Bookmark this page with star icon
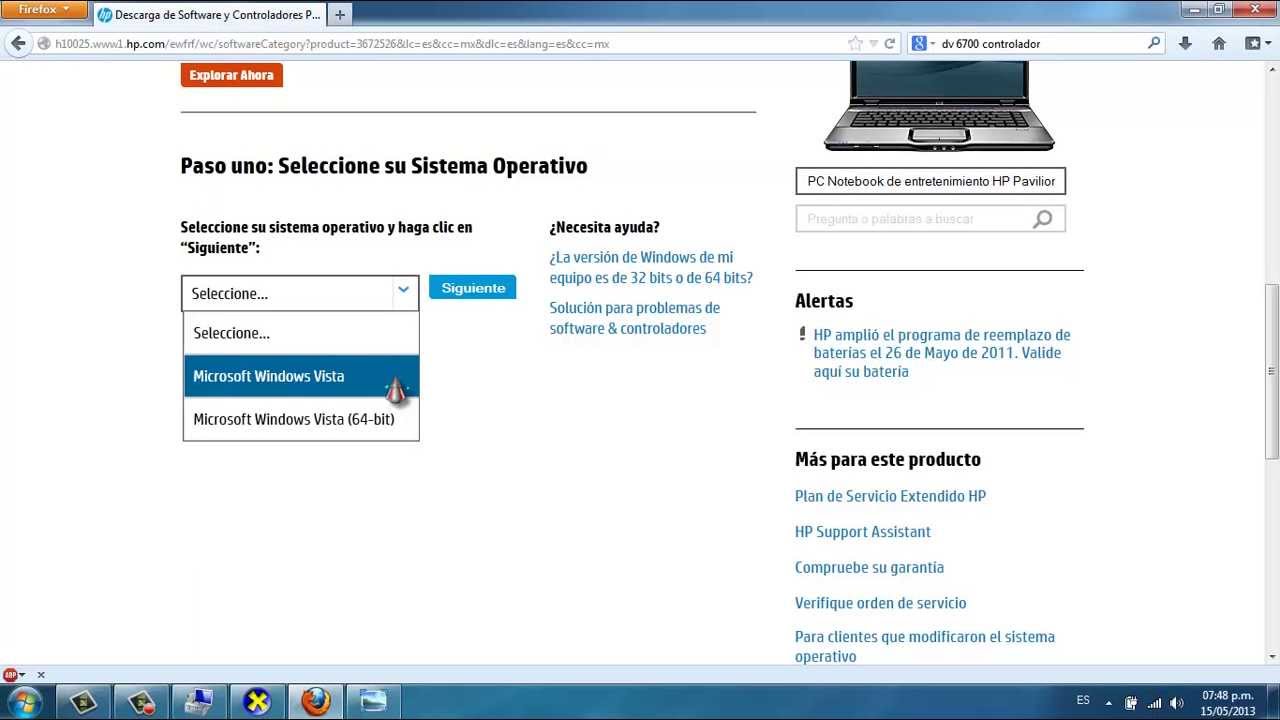The image size is (1280, 720). tap(855, 44)
